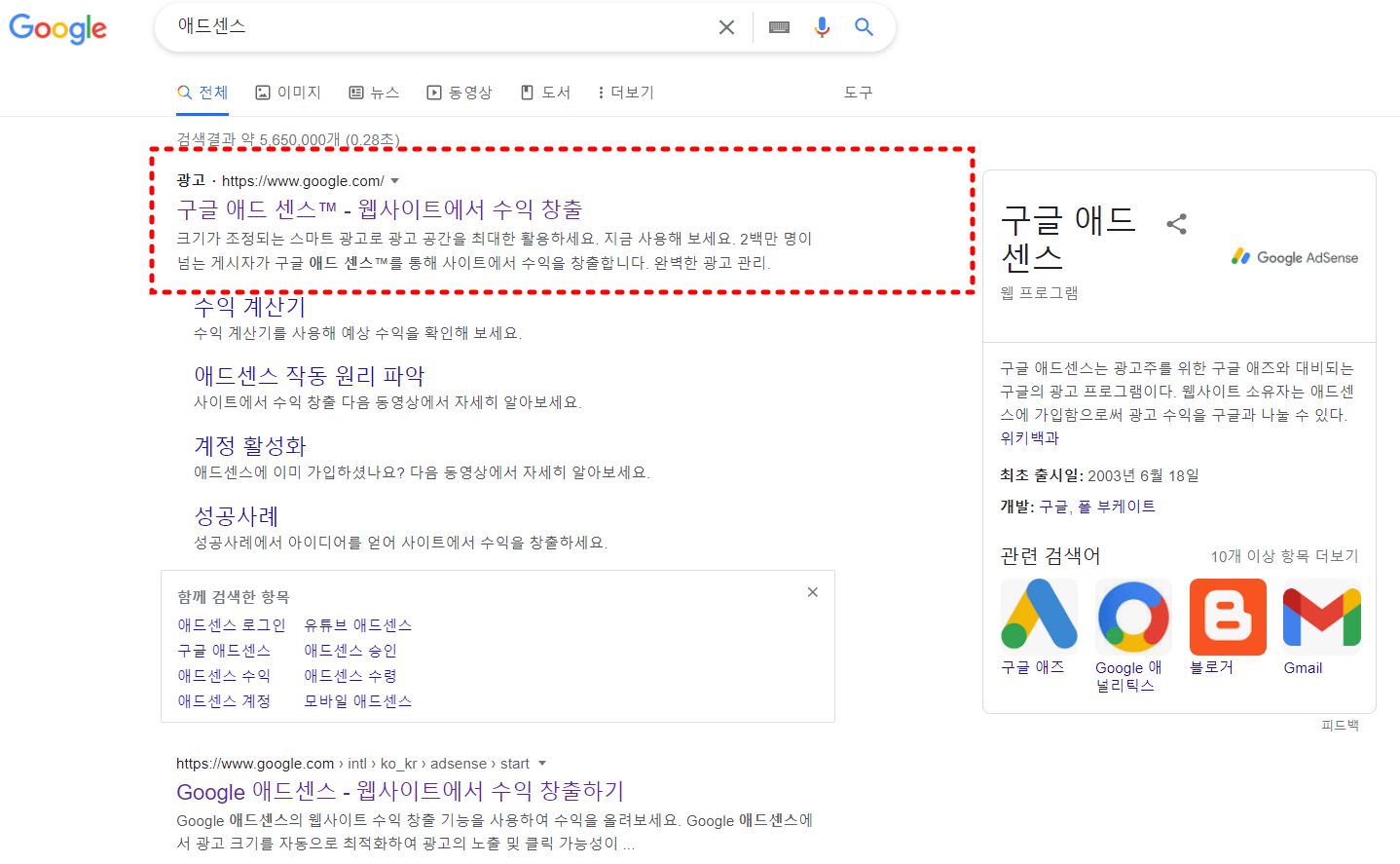
Task: Click the Gmail label text
Action: (1303, 668)
